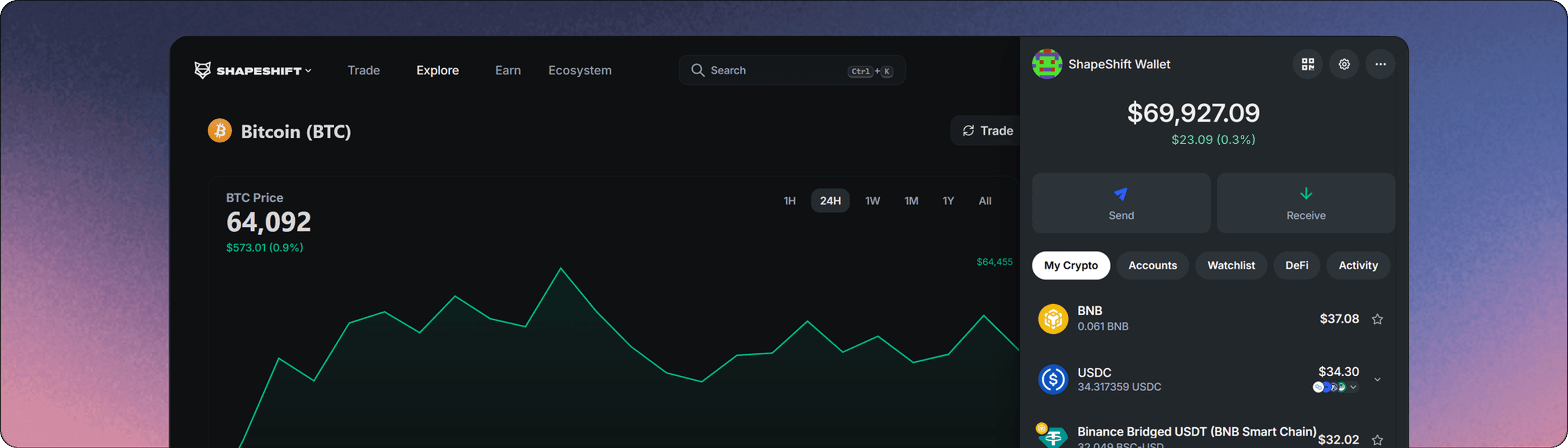Click the $69,927.09 wallet balance
This screenshot has width=1568, height=448.
pyautogui.click(x=1193, y=113)
